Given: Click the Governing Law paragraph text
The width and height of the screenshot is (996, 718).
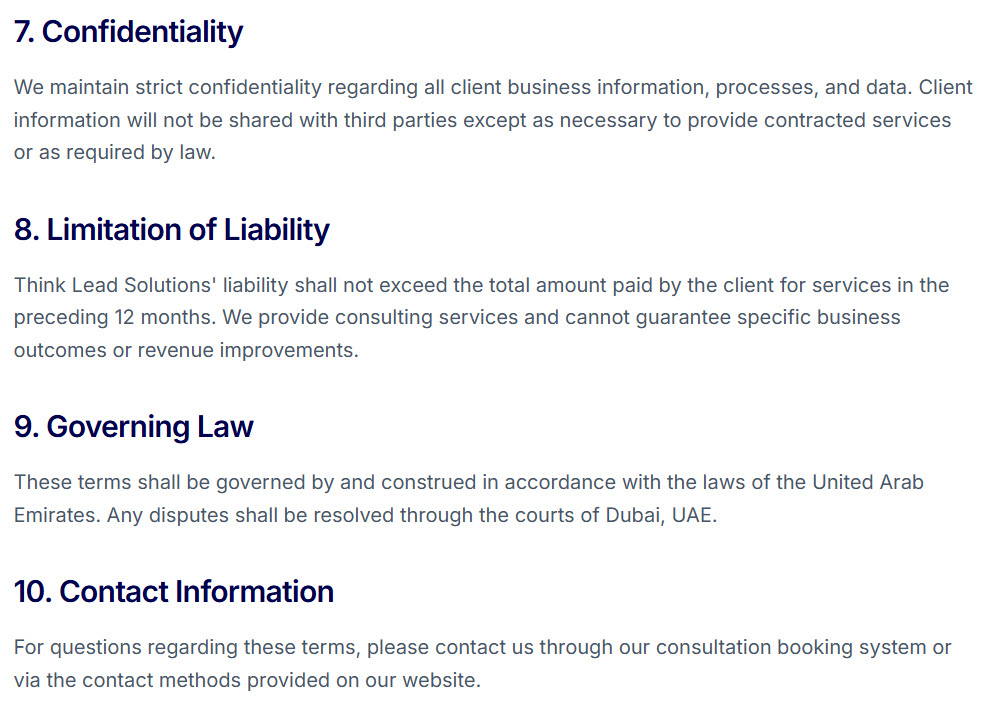Looking at the screenshot, I should pos(469,498).
